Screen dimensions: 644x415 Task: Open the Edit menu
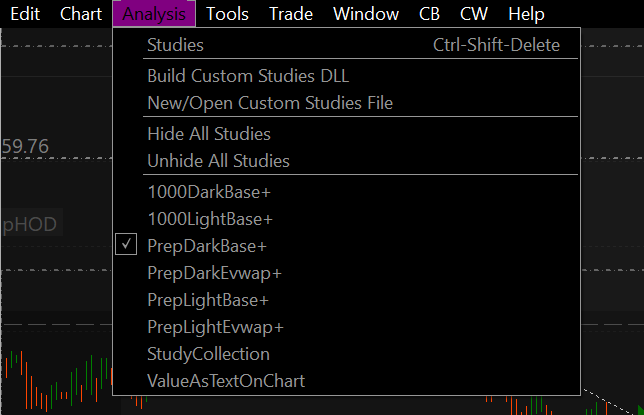[25, 14]
